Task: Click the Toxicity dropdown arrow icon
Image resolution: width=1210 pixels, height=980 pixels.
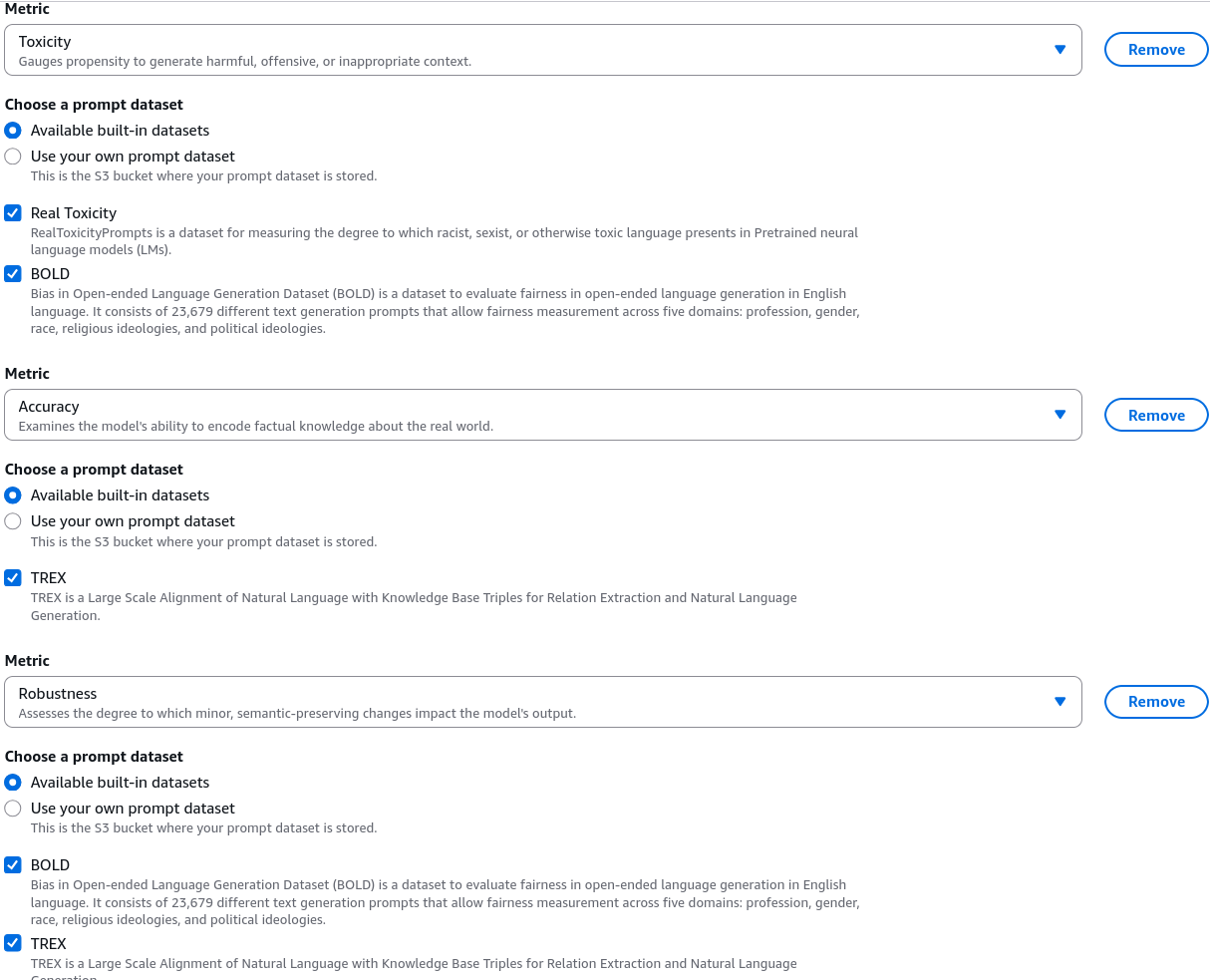Action: [x=1060, y=50]
